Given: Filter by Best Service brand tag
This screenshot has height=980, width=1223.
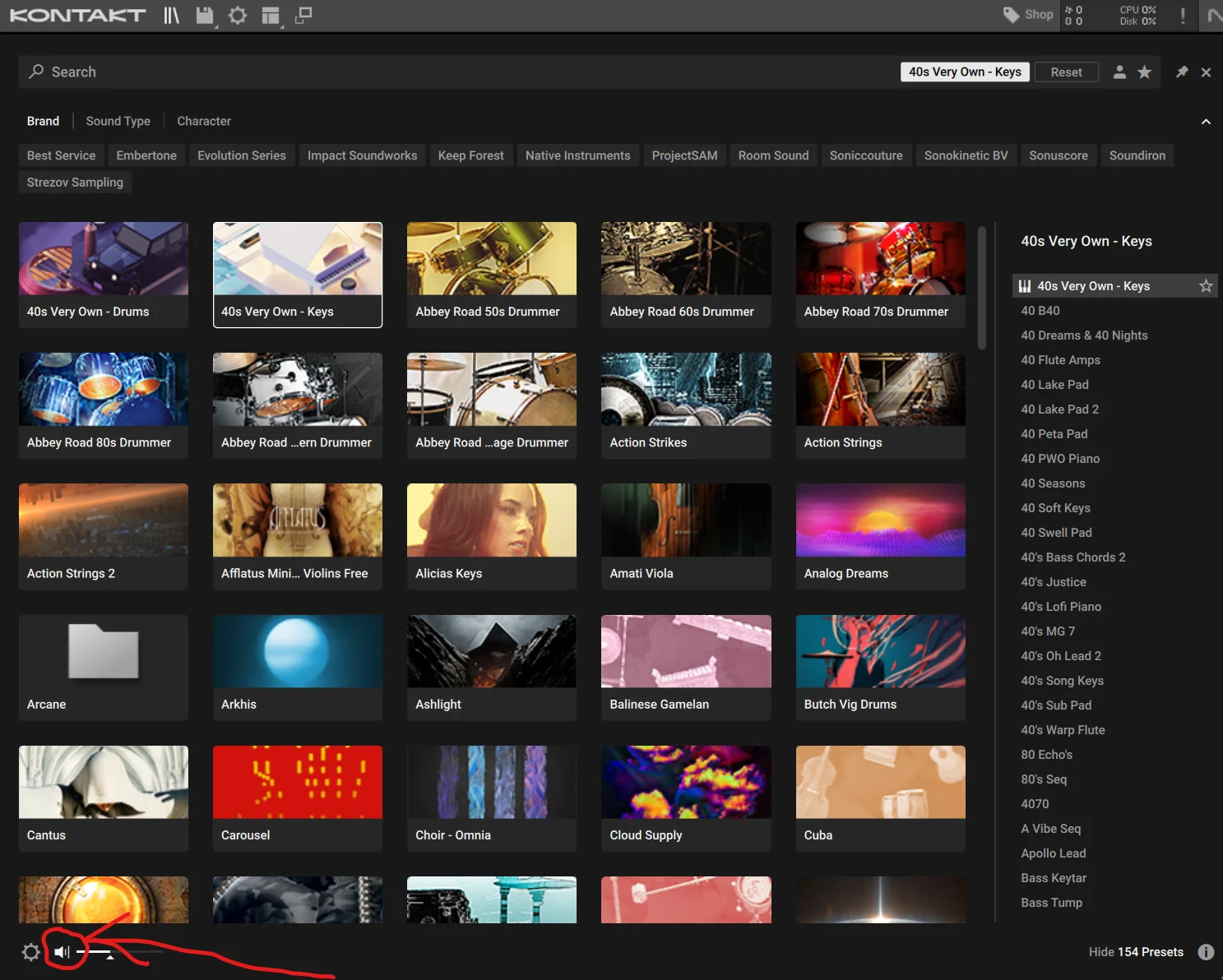Looking at the screenshot, I should [61, 155].
